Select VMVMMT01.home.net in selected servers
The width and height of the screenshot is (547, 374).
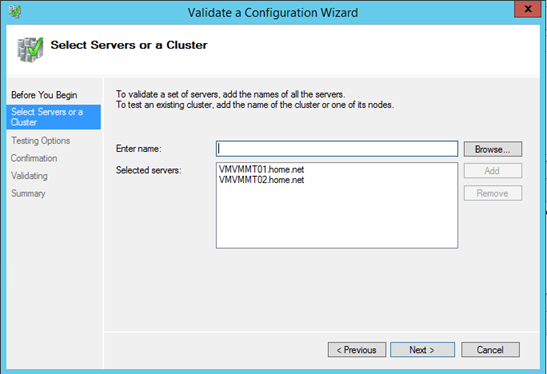pos(261,170)
